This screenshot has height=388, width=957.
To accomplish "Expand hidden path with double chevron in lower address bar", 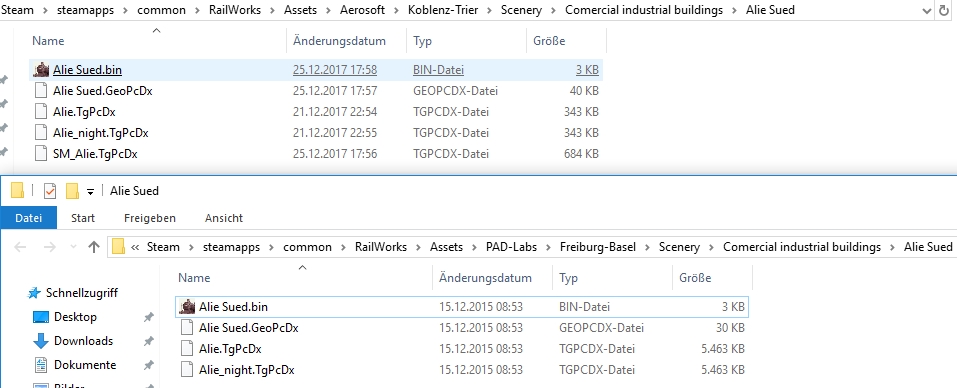I will (x=135, y=247).
